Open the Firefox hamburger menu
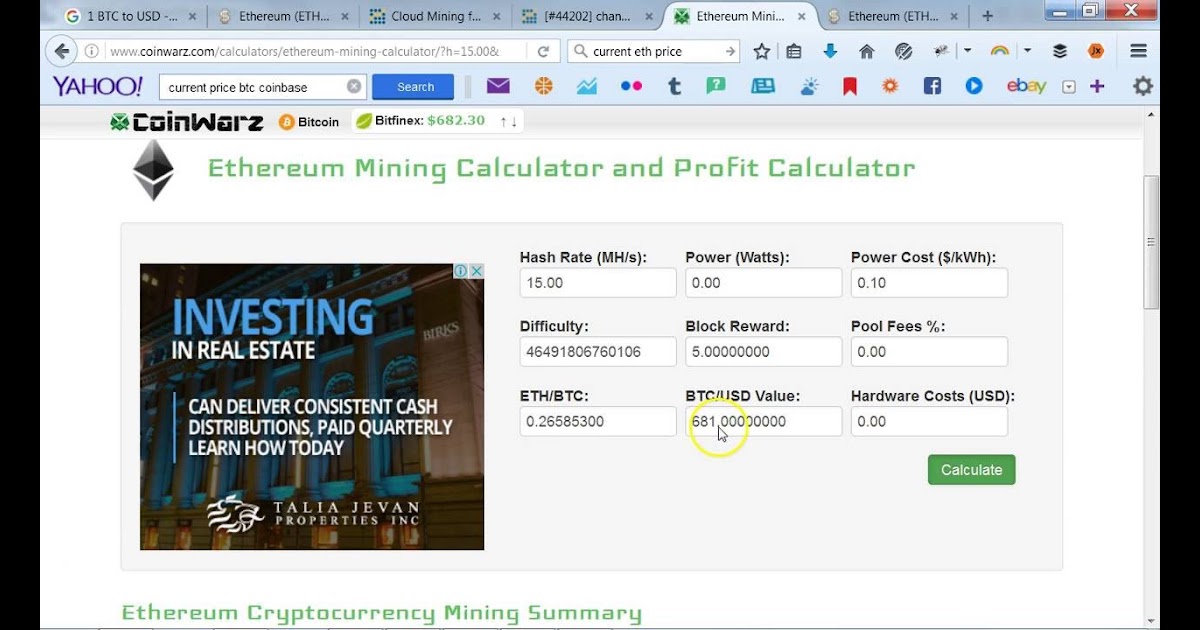Screen dimensions: 1200x630 (x=1138, y=51)
